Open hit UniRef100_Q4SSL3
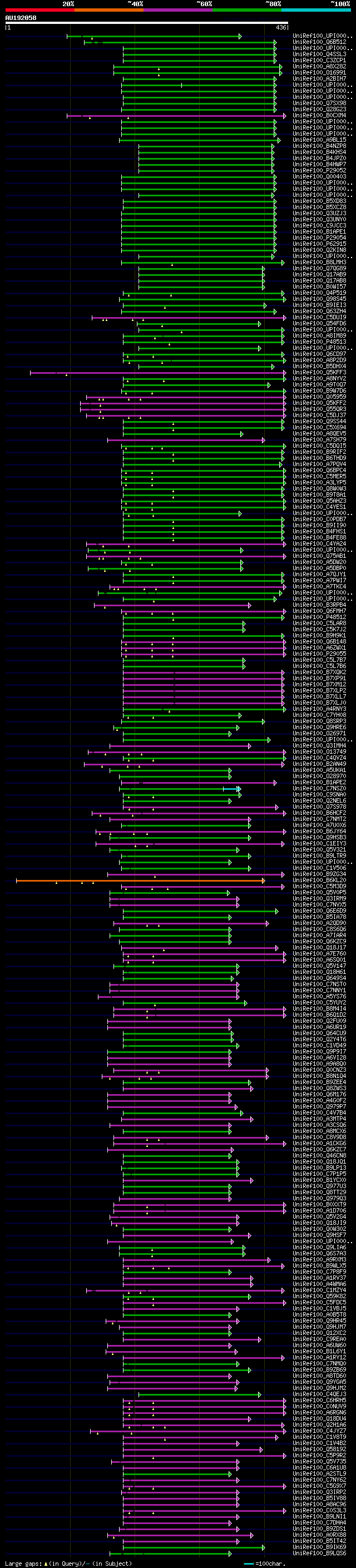356x1568 pixels. (319, 54)
